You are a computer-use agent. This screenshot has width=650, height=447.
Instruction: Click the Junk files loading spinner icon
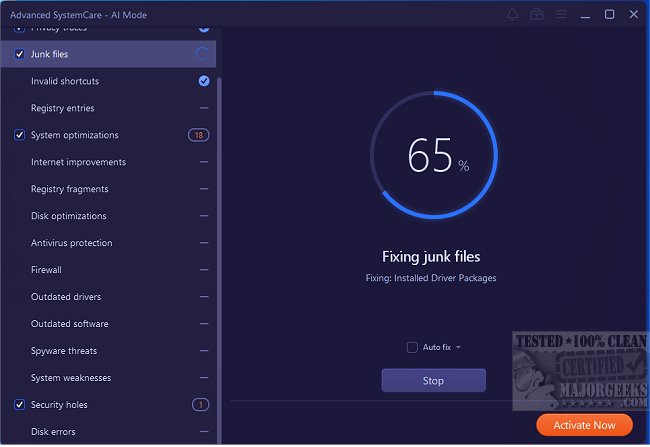(x=202, y=54)
